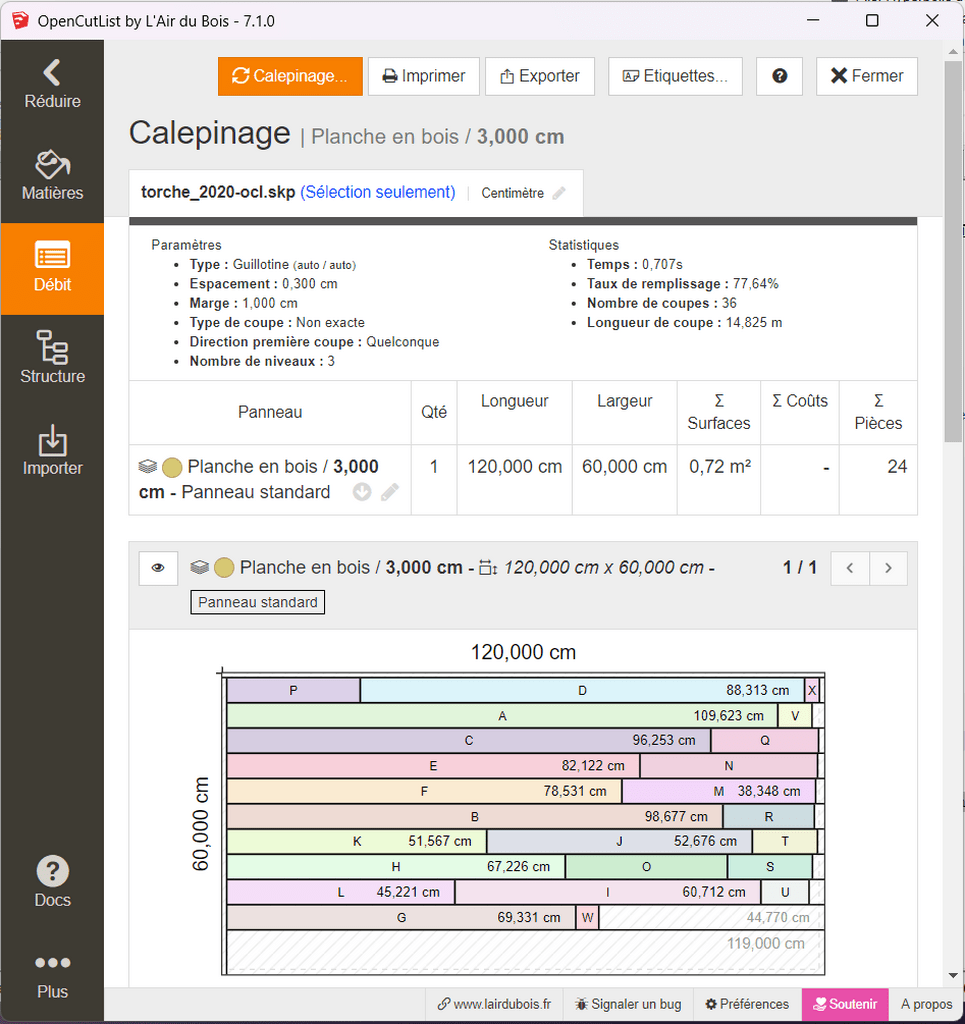The image size is (965, 1024).
Task: Click yellow material swatch in panel row
Action: point(172,467)
